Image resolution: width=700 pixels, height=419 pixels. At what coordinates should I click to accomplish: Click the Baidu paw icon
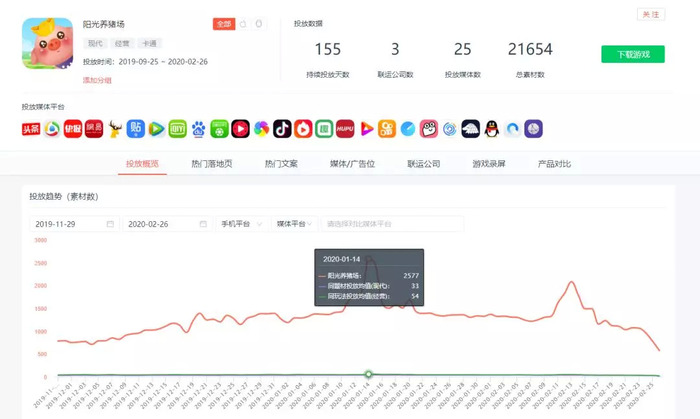199,129
